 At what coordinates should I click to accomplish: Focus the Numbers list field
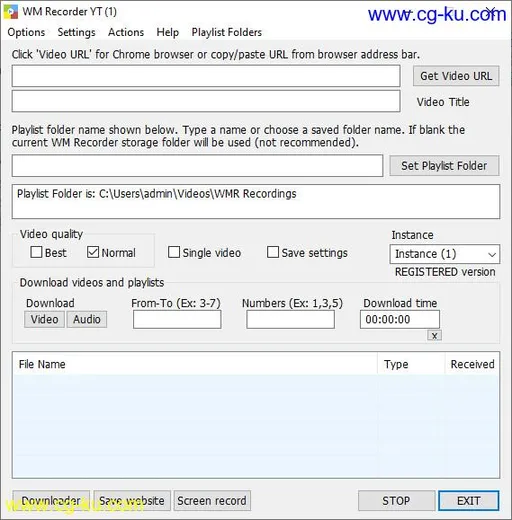point(291,319)
